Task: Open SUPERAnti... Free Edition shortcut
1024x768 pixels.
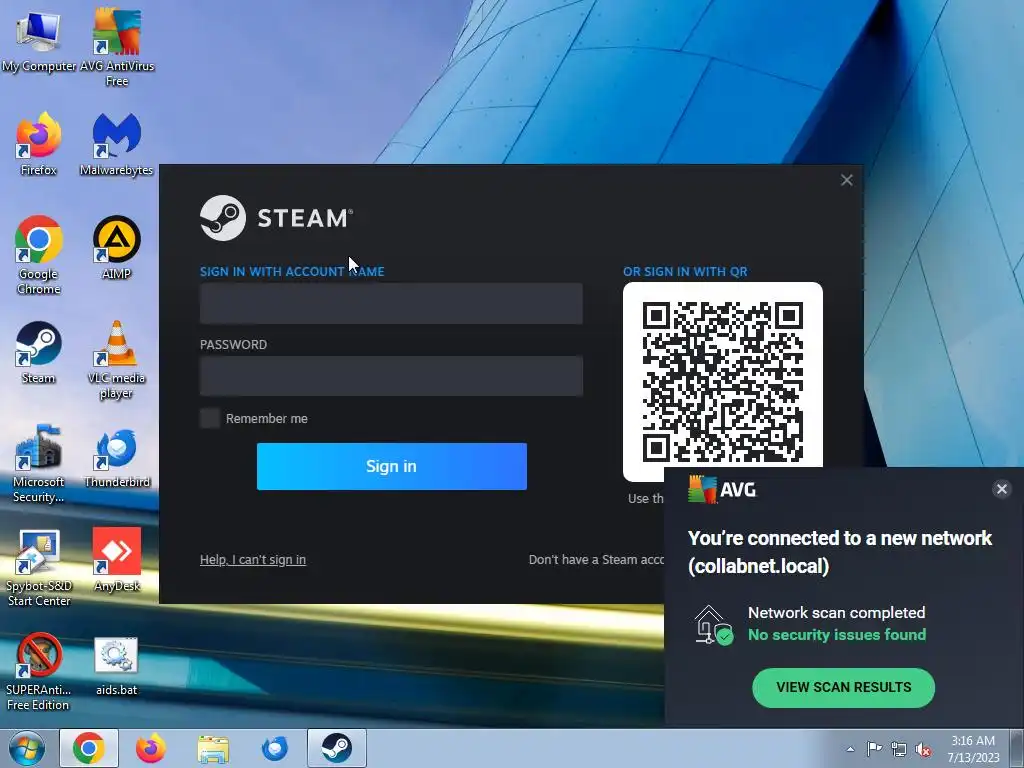Action: pos(39,671)
